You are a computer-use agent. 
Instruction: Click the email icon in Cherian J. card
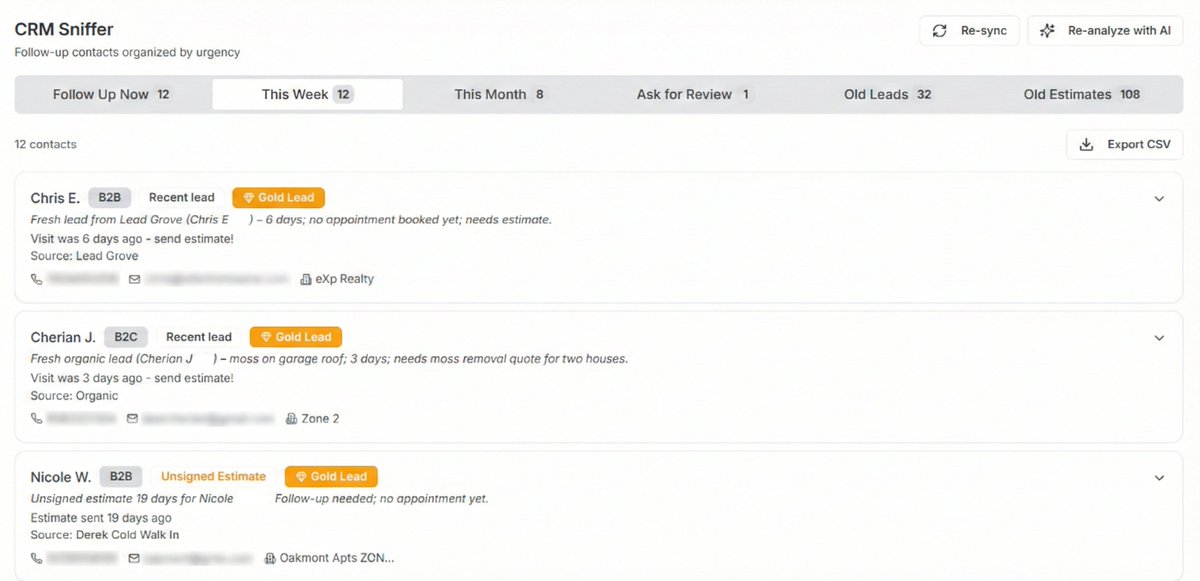click(x=133, y=419)
